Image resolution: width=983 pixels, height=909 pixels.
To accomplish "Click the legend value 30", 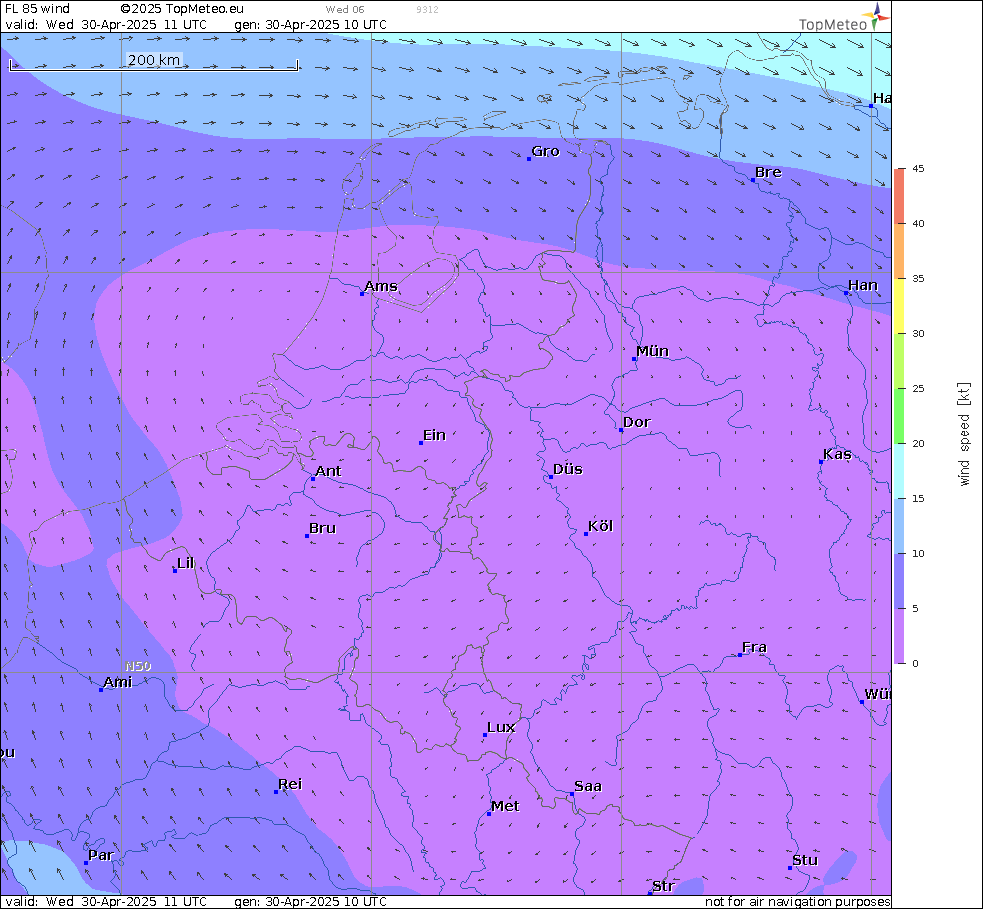I will [x=918, y=334].
